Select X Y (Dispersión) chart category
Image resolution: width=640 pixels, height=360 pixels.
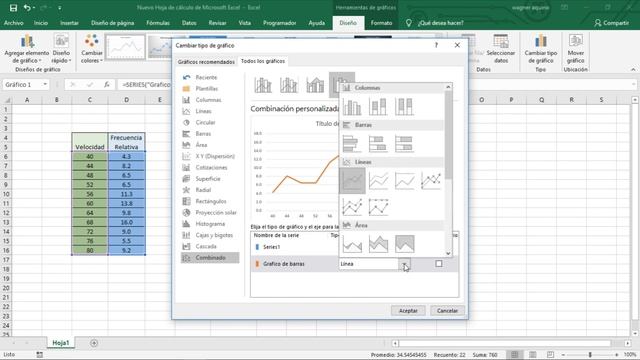click(x=210, y=156)
